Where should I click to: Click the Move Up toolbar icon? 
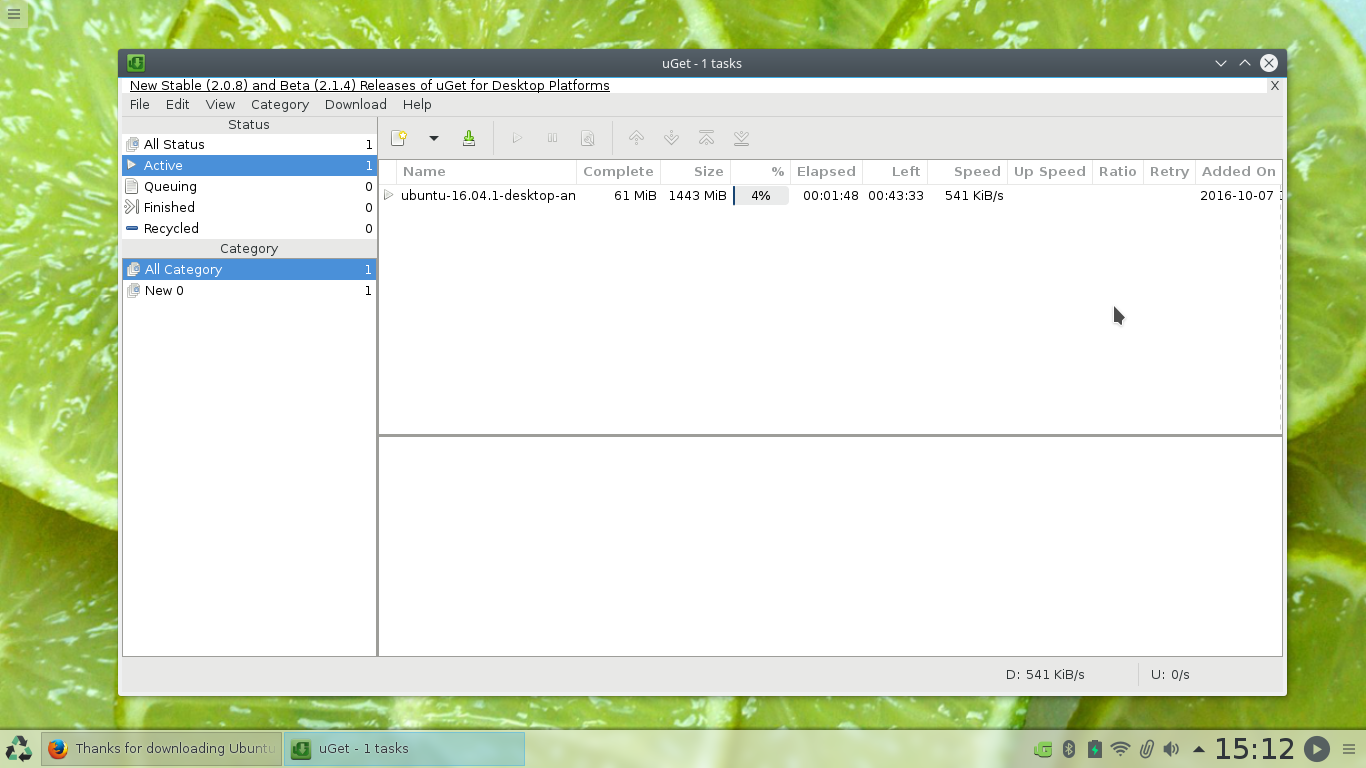click(636, 138)
